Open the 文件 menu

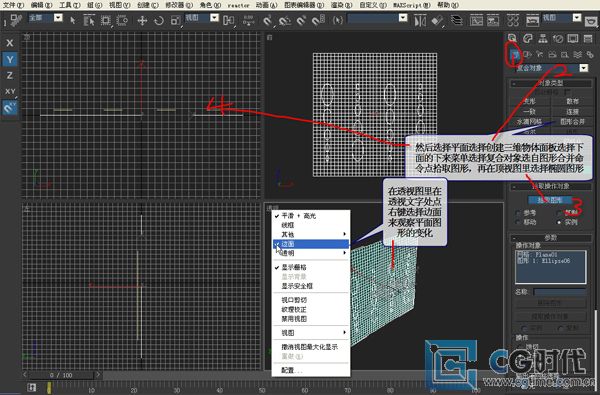13,5
